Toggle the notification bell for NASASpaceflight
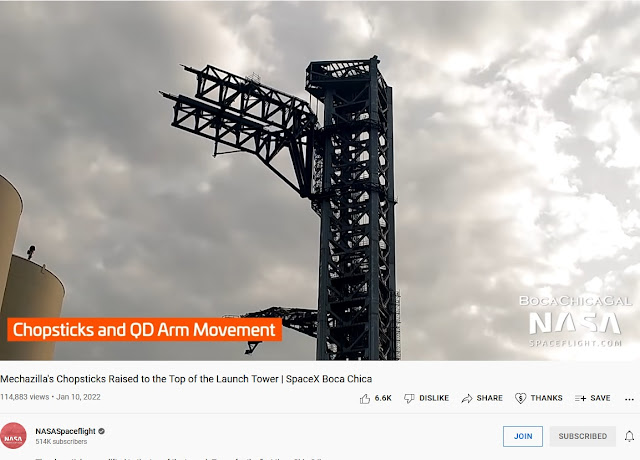 point(629,436)
